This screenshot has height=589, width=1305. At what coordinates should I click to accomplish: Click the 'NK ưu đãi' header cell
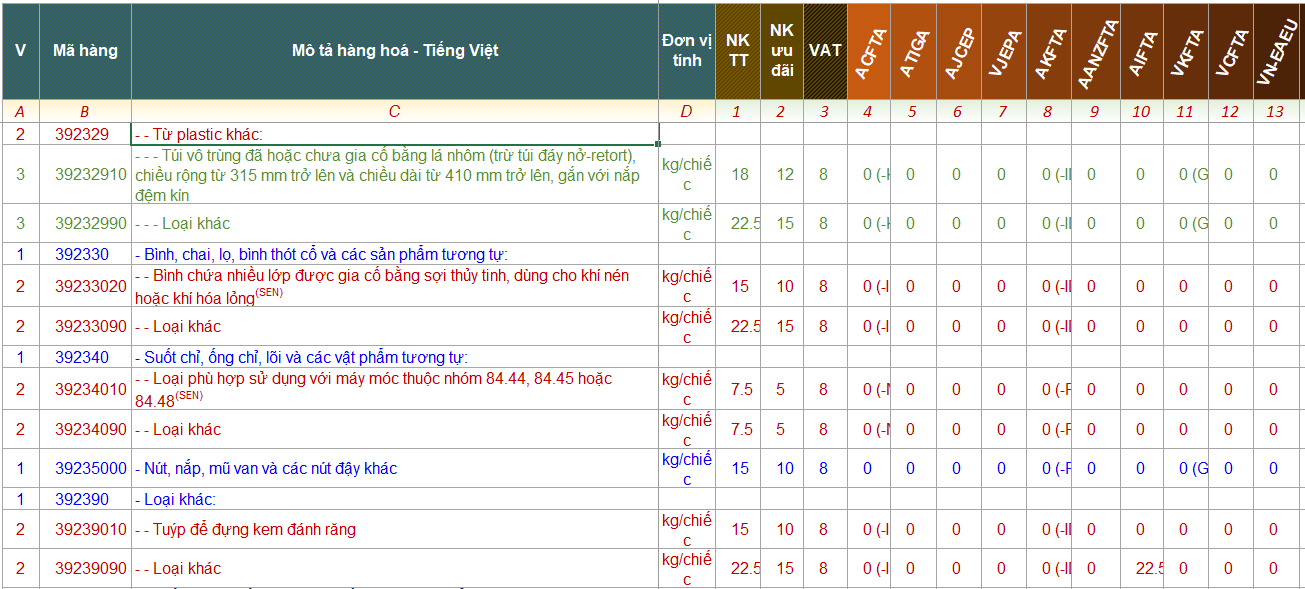[x=781, y=51]
